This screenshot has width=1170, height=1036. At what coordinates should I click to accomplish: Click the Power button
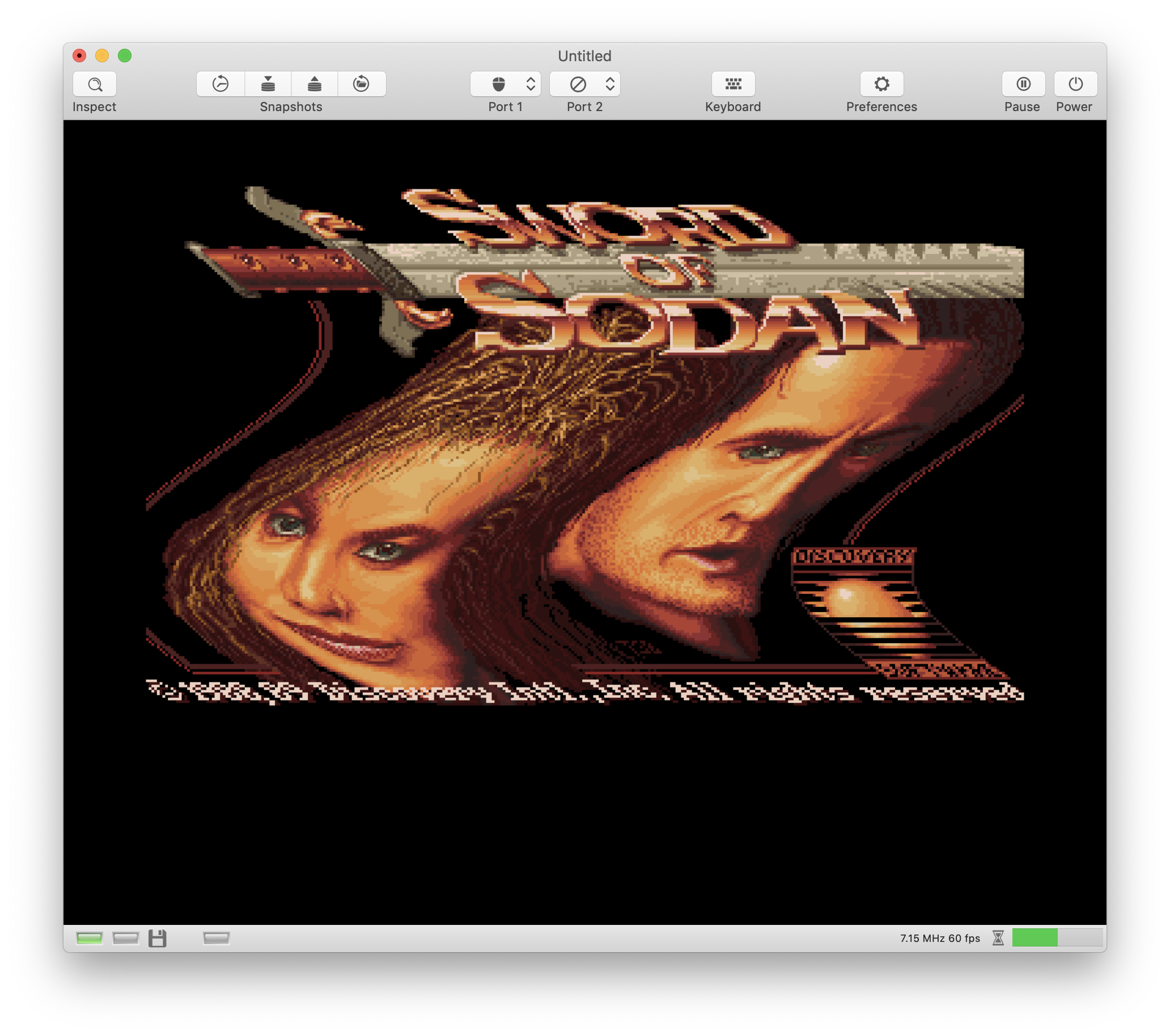[x=1075, y=84]
